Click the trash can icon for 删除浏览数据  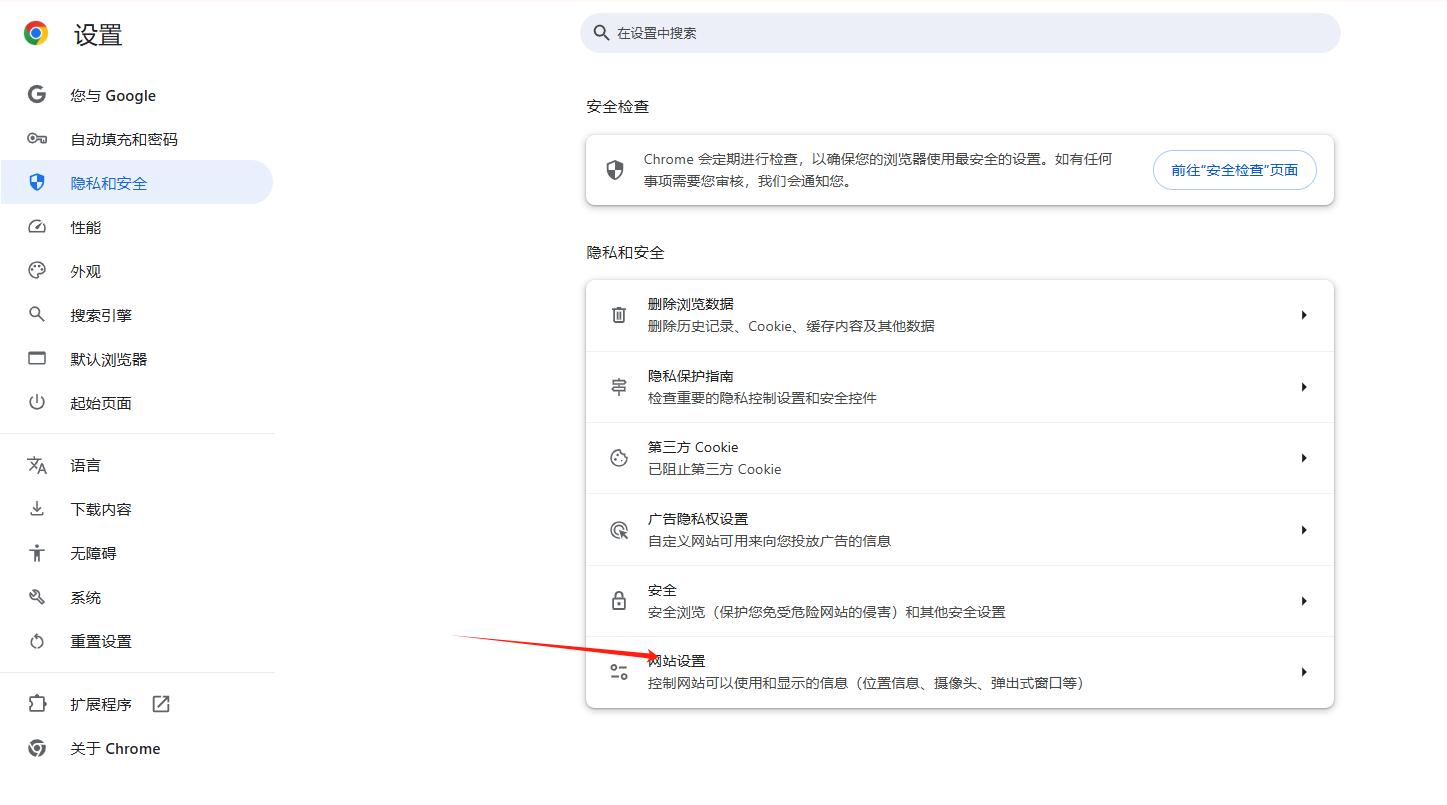(619, 315)
